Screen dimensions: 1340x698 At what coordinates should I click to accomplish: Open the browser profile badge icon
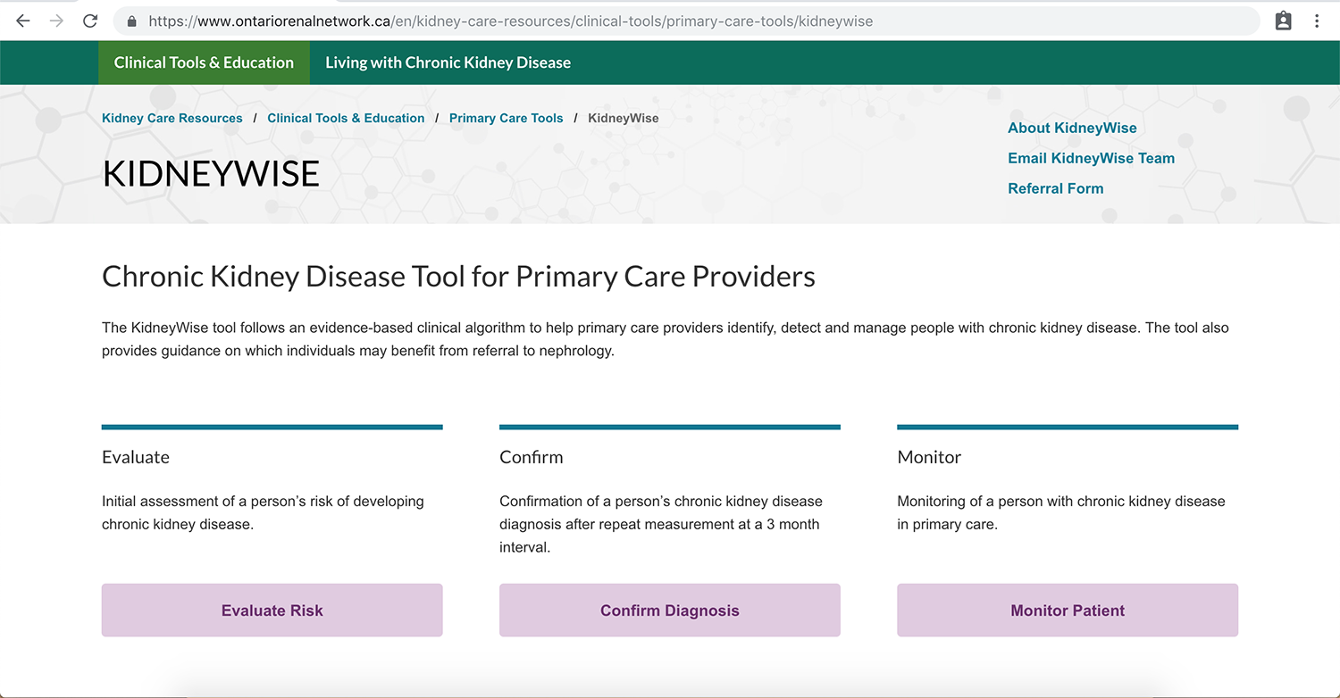[1283, 19]
